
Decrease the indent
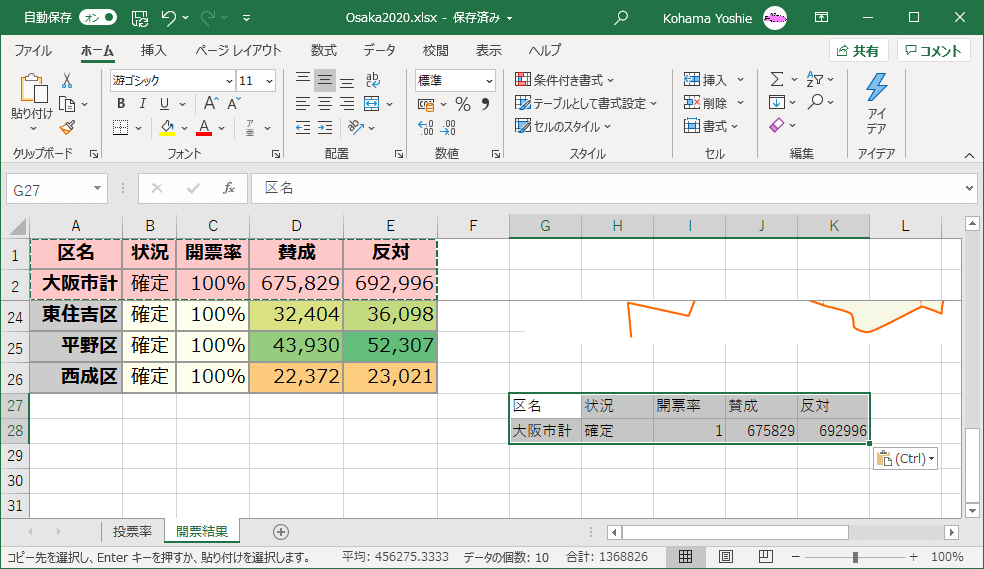point(303,128)
